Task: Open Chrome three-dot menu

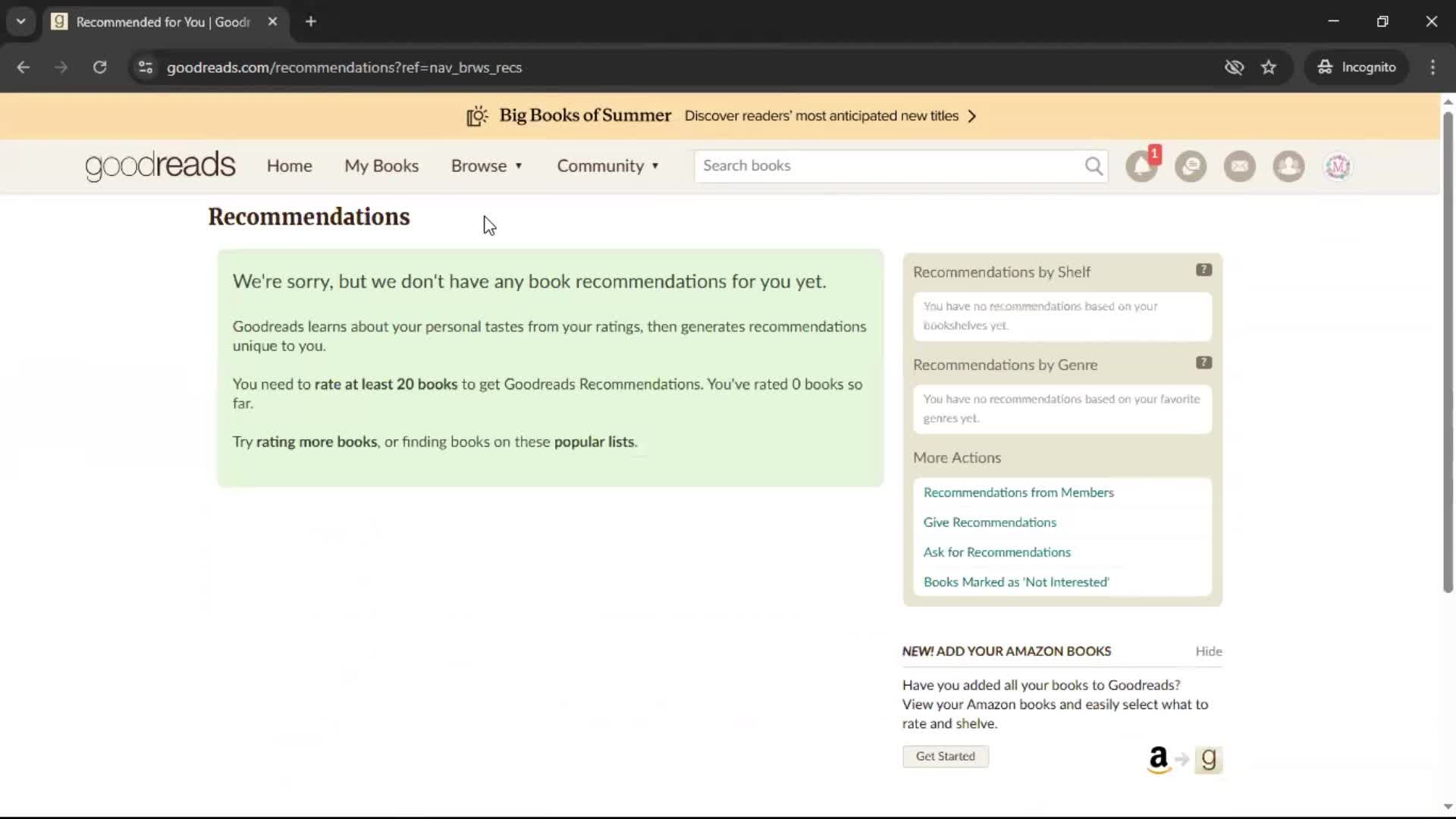Action: (1432, 67)
